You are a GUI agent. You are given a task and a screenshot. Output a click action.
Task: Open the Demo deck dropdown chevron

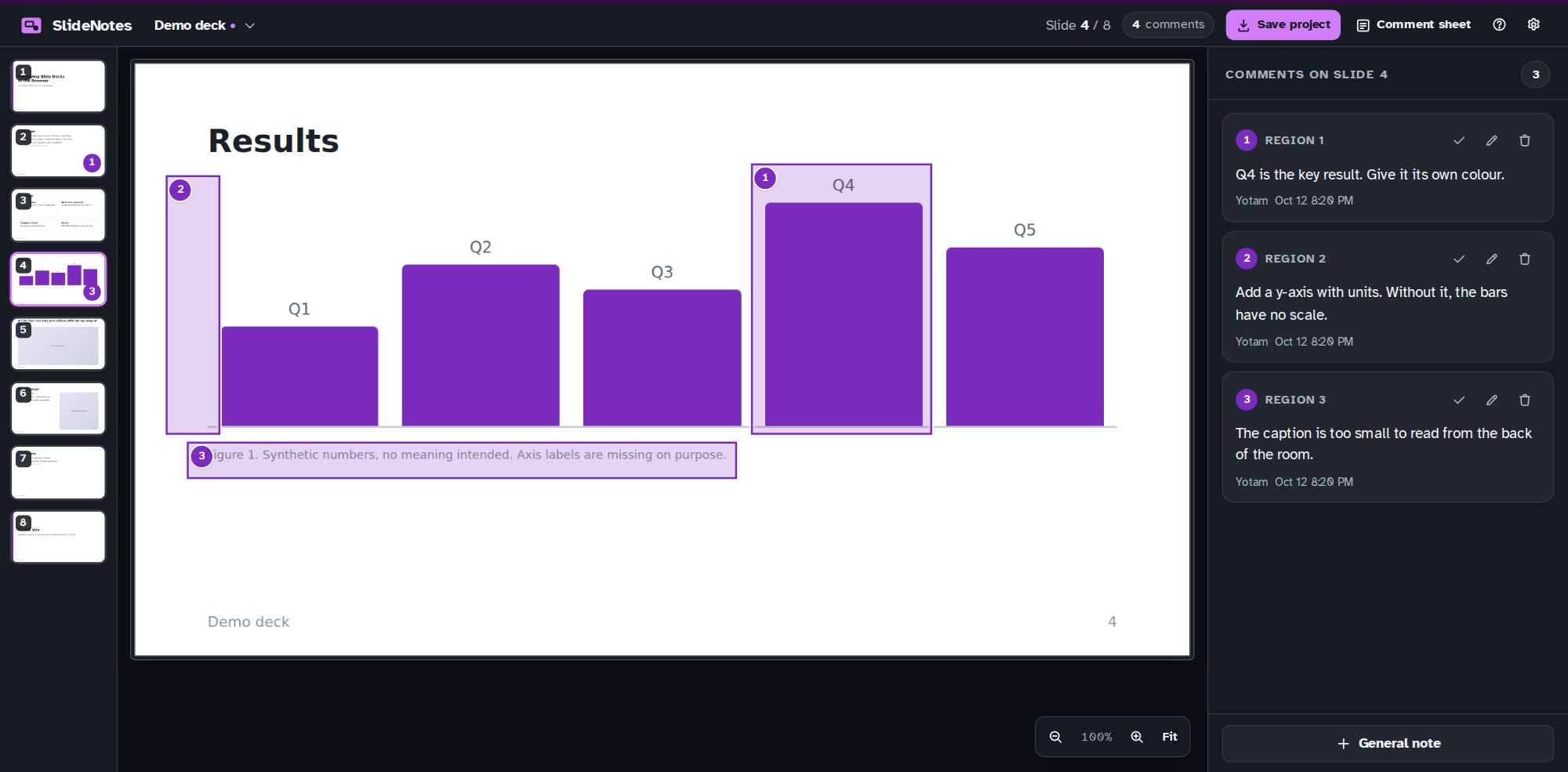[x=250, y=26]
